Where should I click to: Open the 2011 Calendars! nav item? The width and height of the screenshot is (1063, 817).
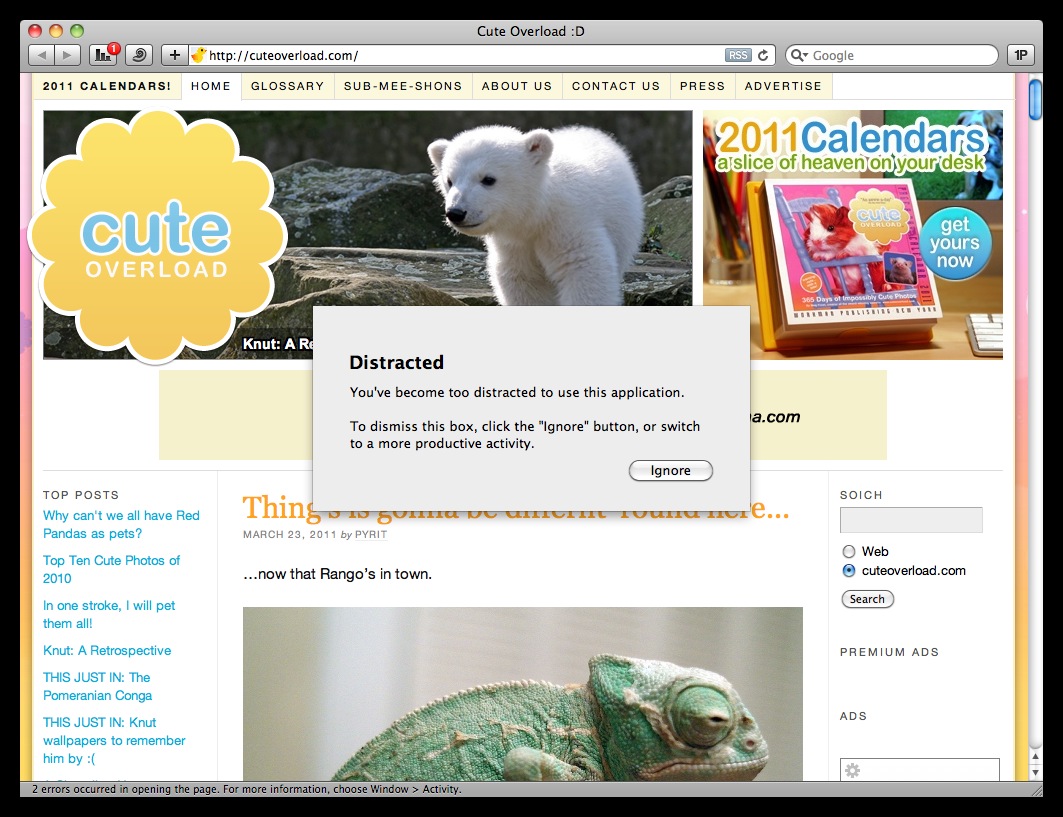click(107, 86)
